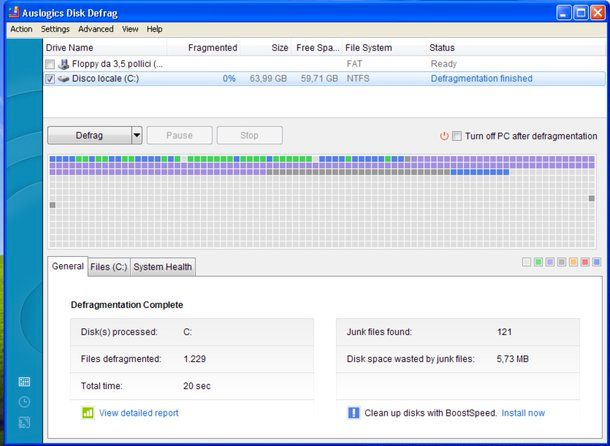Check the Floppy da 3,5 pollici checkbox
This screenshot has width=610, height=446.
point(50,64)
